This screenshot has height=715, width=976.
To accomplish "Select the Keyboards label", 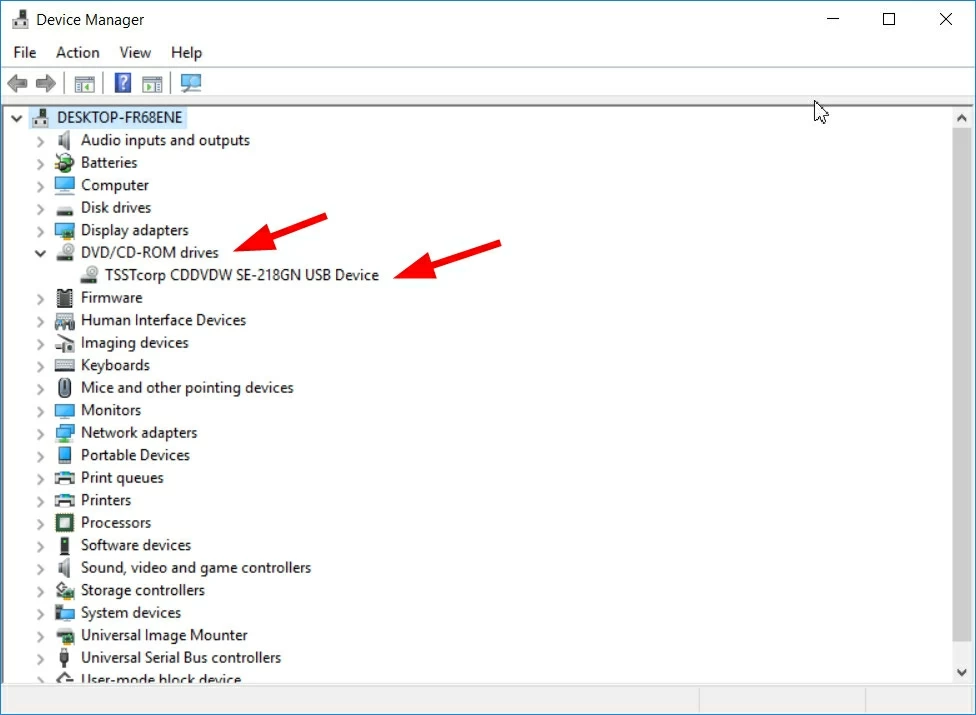I will point(115,365).
